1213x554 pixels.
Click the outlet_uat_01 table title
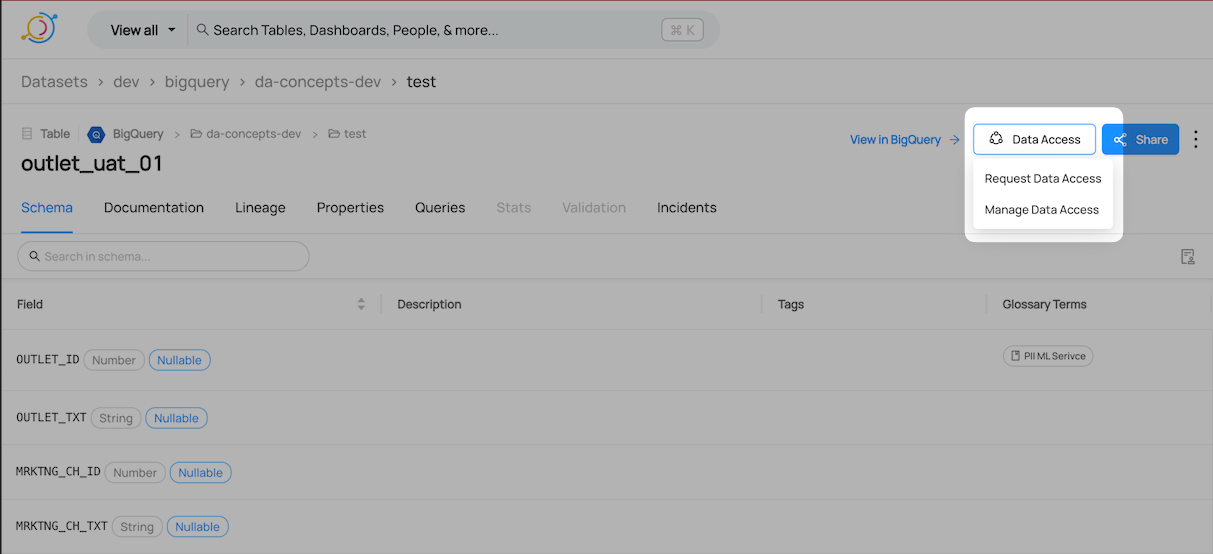[x=92, y=163]
